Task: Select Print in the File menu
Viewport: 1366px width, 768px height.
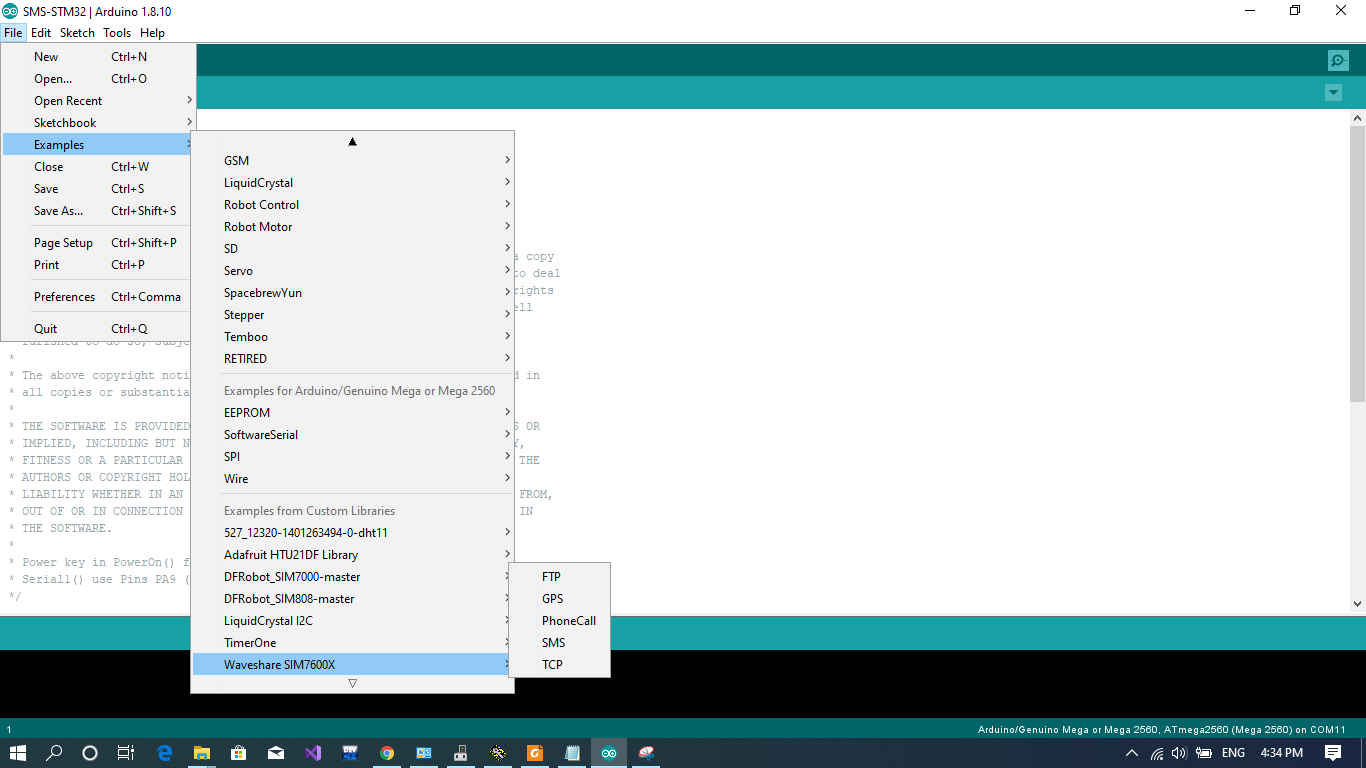Action: pyautogui.click(x=98, y=265)
